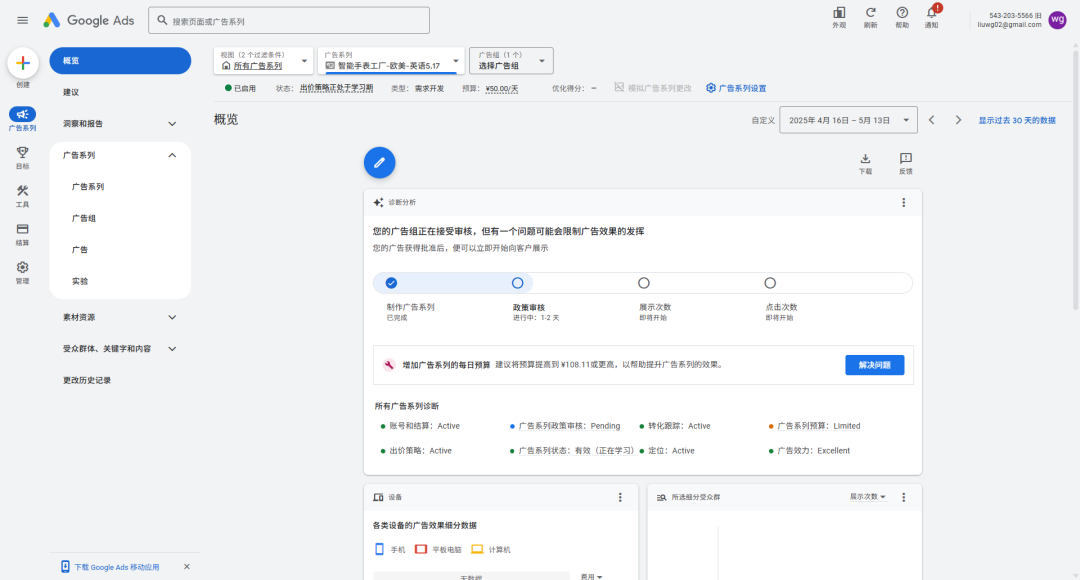Open the help question mark icon
This screenshot has width=1080, height=580.
coord(901,13)
